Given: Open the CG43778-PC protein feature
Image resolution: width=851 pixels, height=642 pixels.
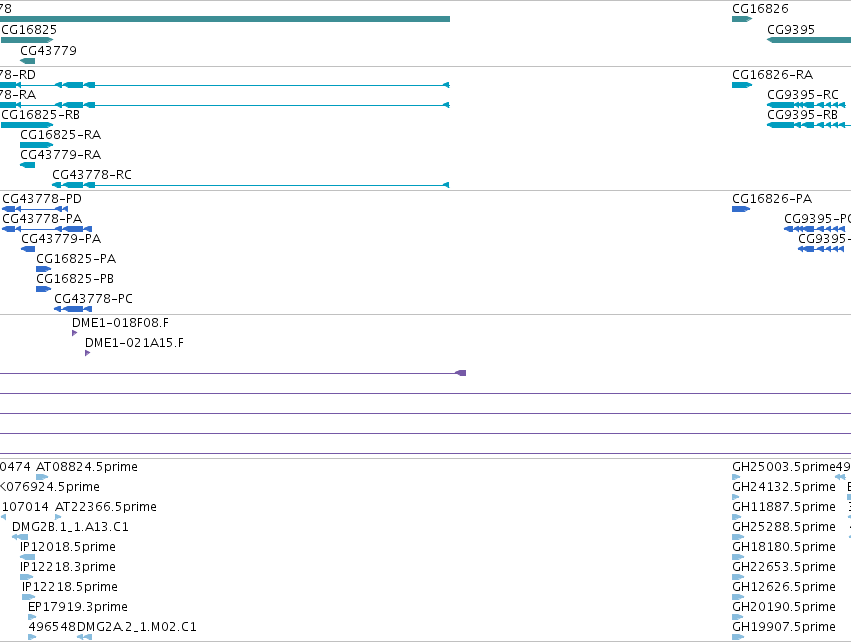Looking at the screenshot, I should [x=73, y=309].
